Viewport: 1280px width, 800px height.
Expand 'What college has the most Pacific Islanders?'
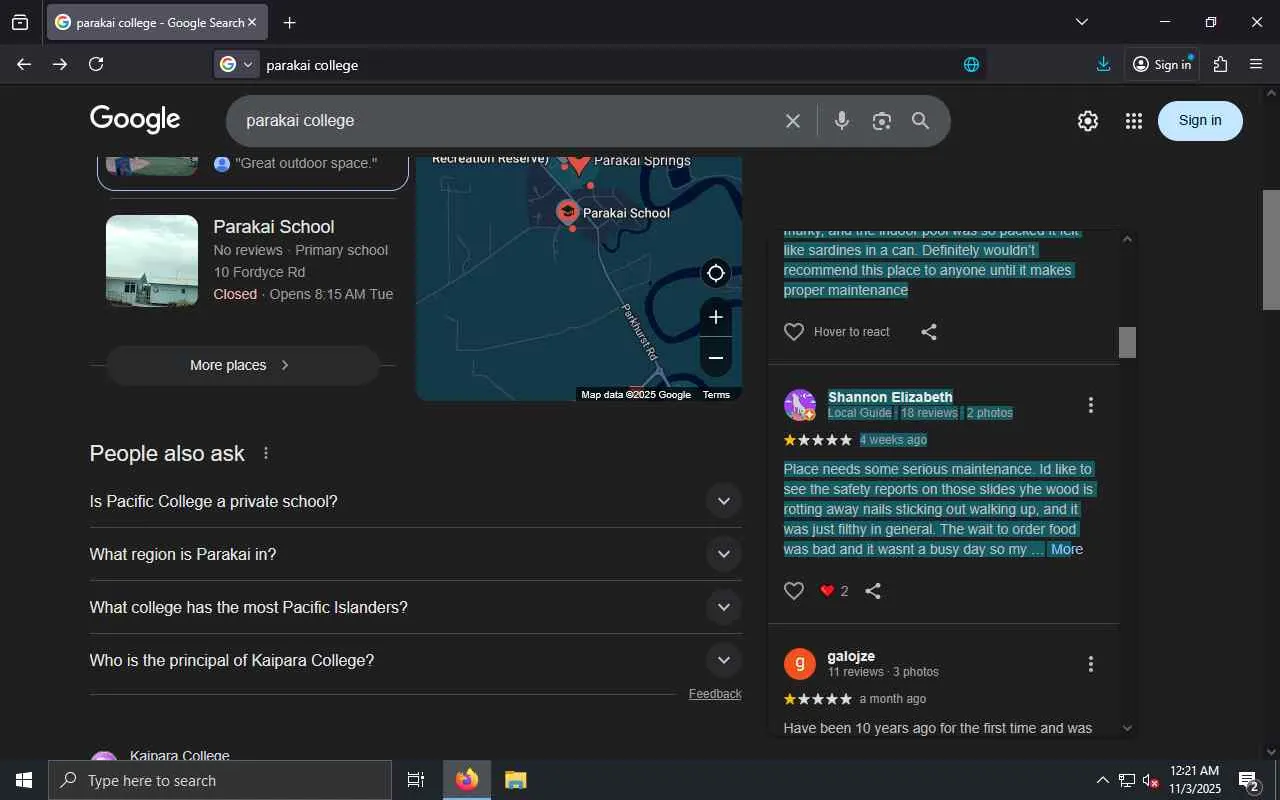click(x=416, y=607)
